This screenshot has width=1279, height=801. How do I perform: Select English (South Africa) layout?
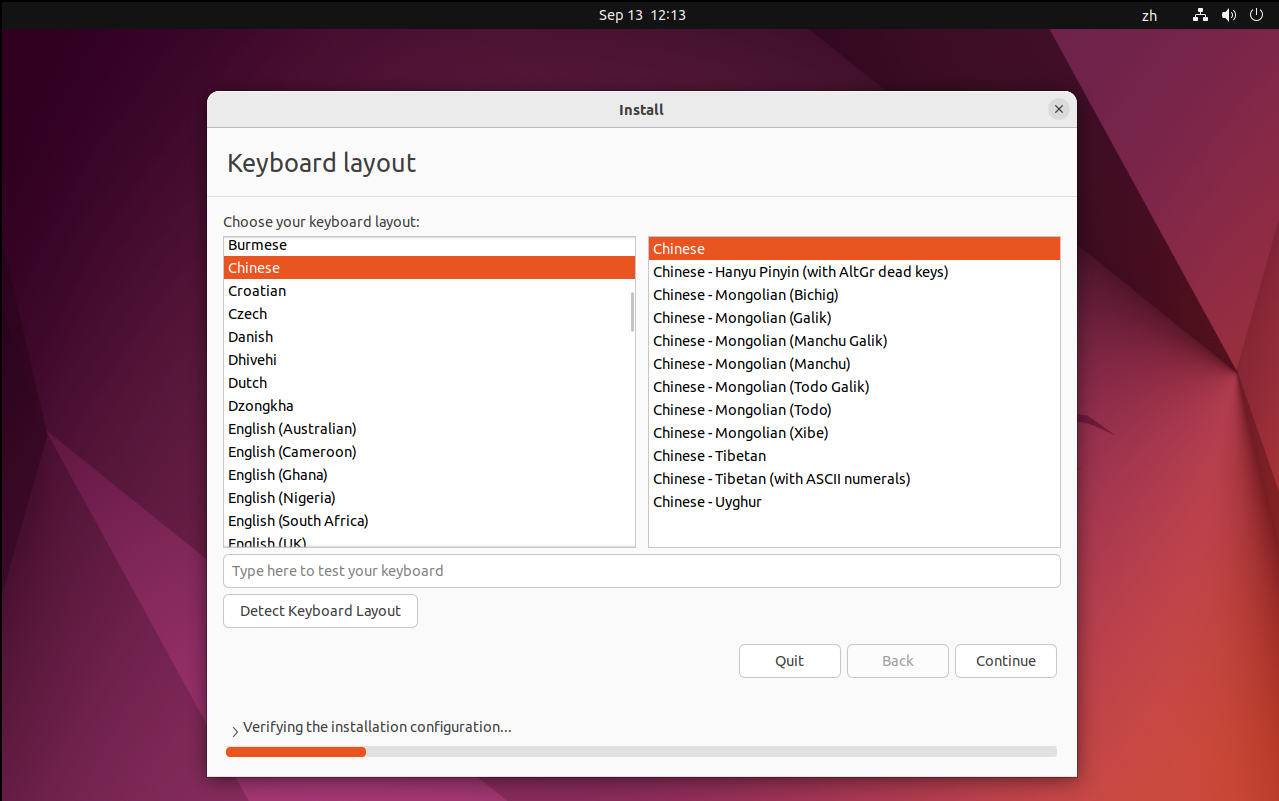click(429, 521)
